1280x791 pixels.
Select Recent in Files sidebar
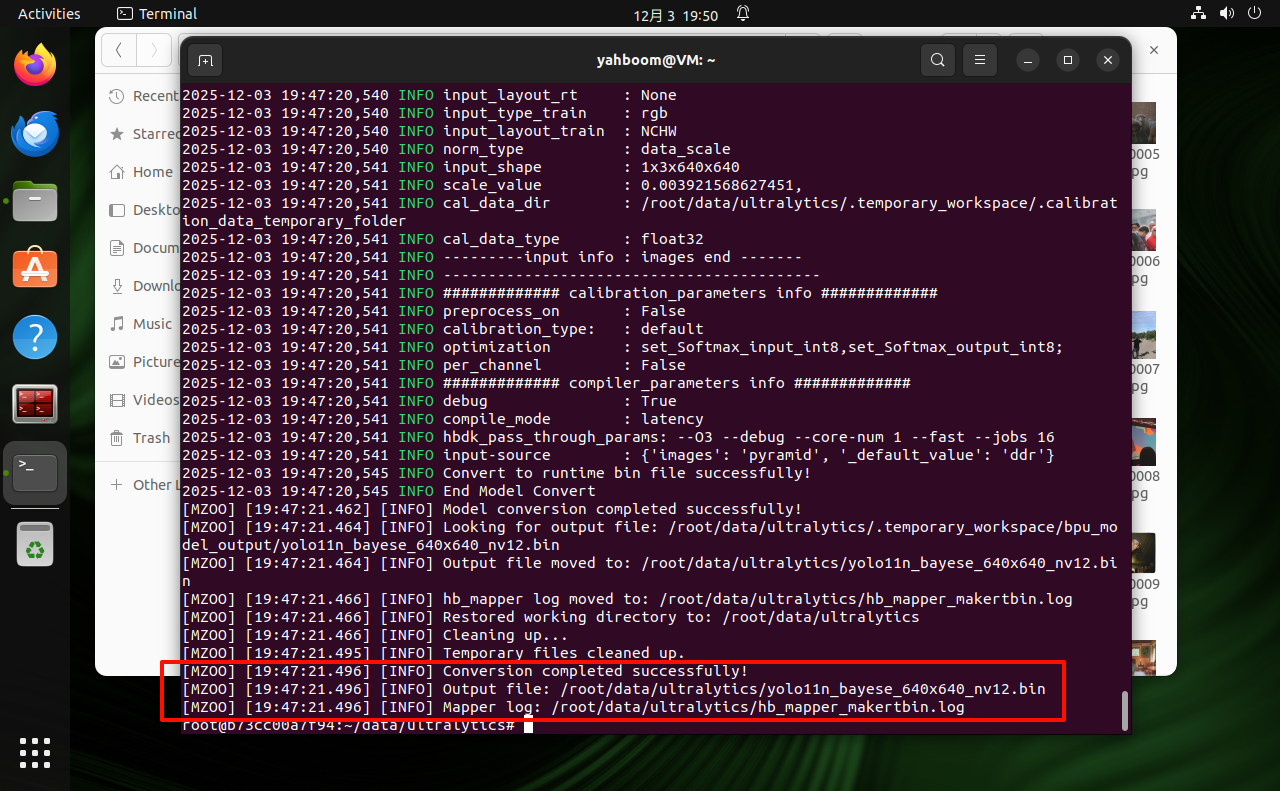145,96
